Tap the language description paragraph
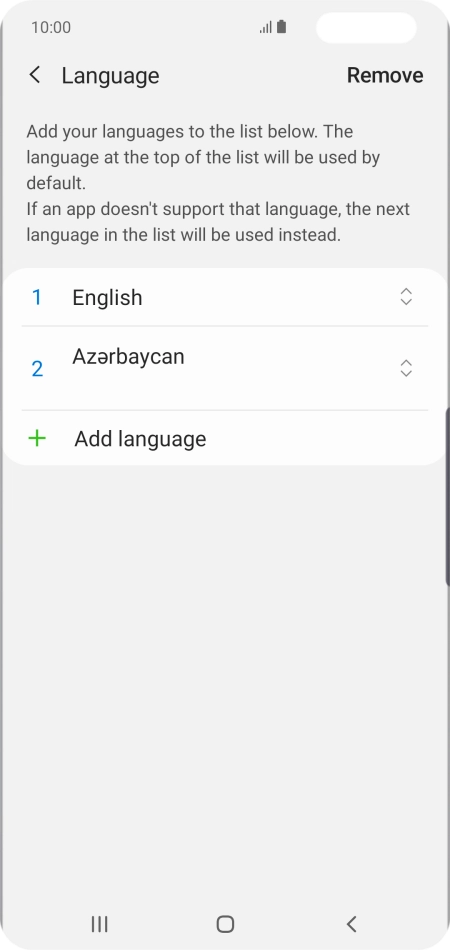This screenshot has height=950, width=450. pos(218,183)
